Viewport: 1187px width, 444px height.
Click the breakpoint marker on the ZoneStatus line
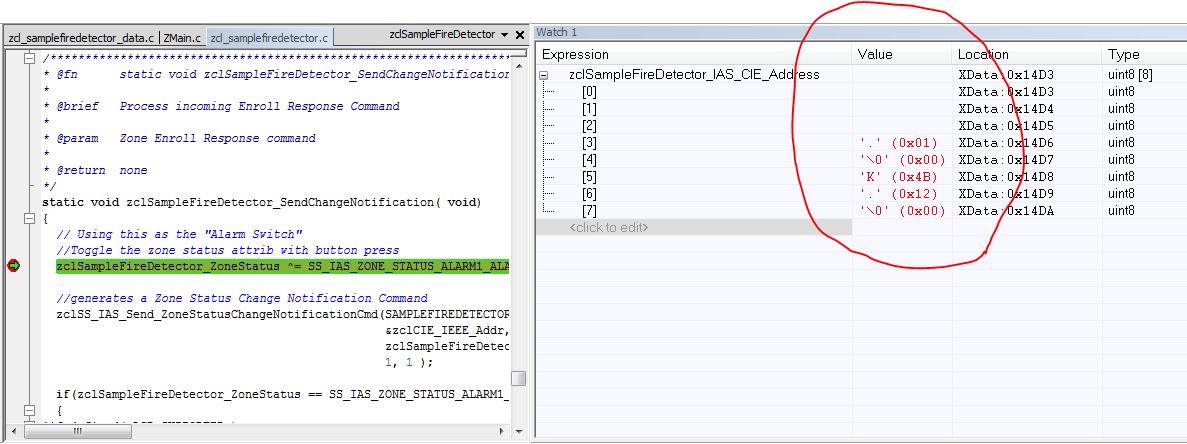pyautogui.click(x=13, y=265)
